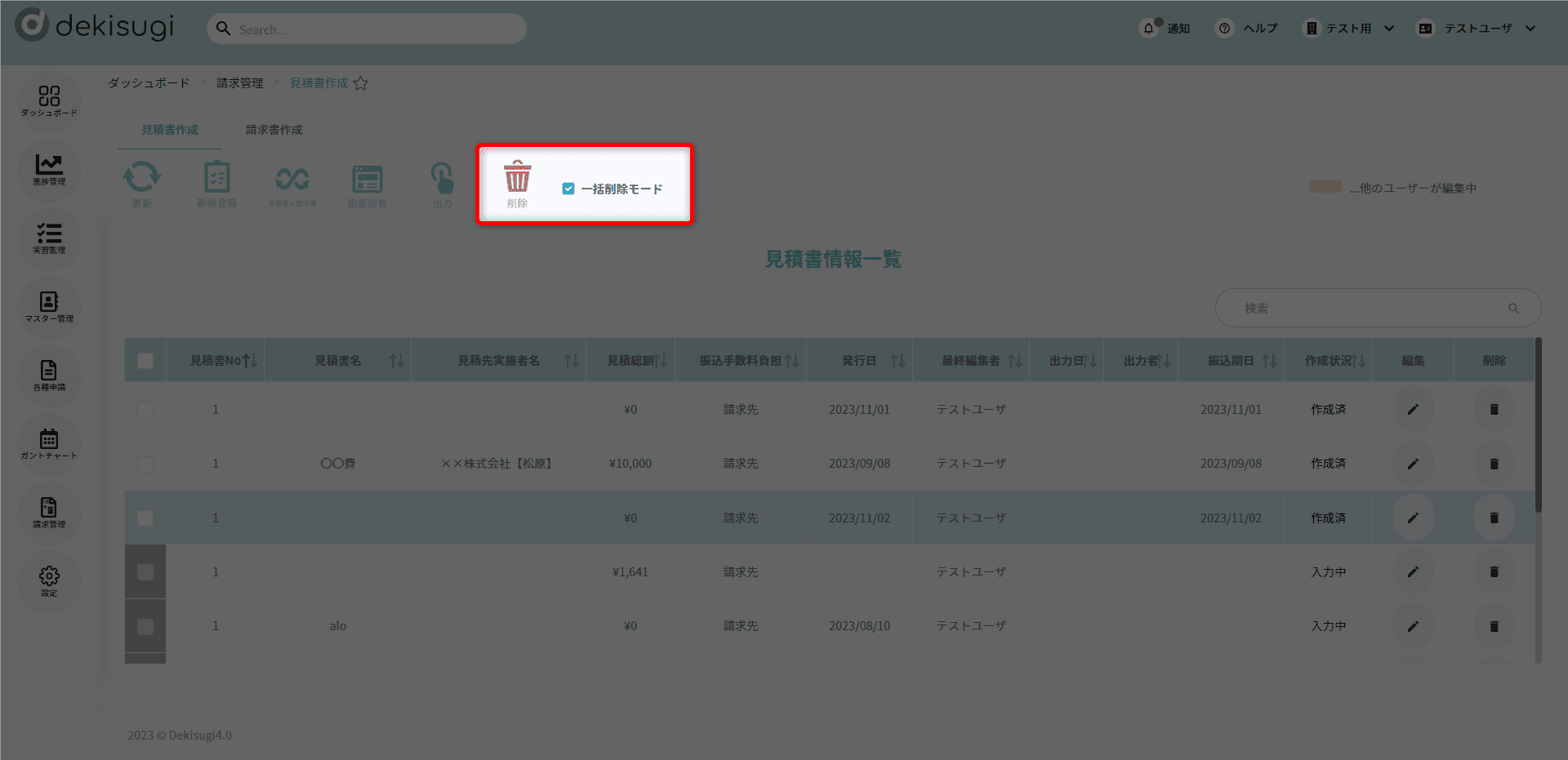Screen dimensions: 1568x760
Task: Click the output (出力) hand icon
Action: pyautogui.click(x=442, y=178)
